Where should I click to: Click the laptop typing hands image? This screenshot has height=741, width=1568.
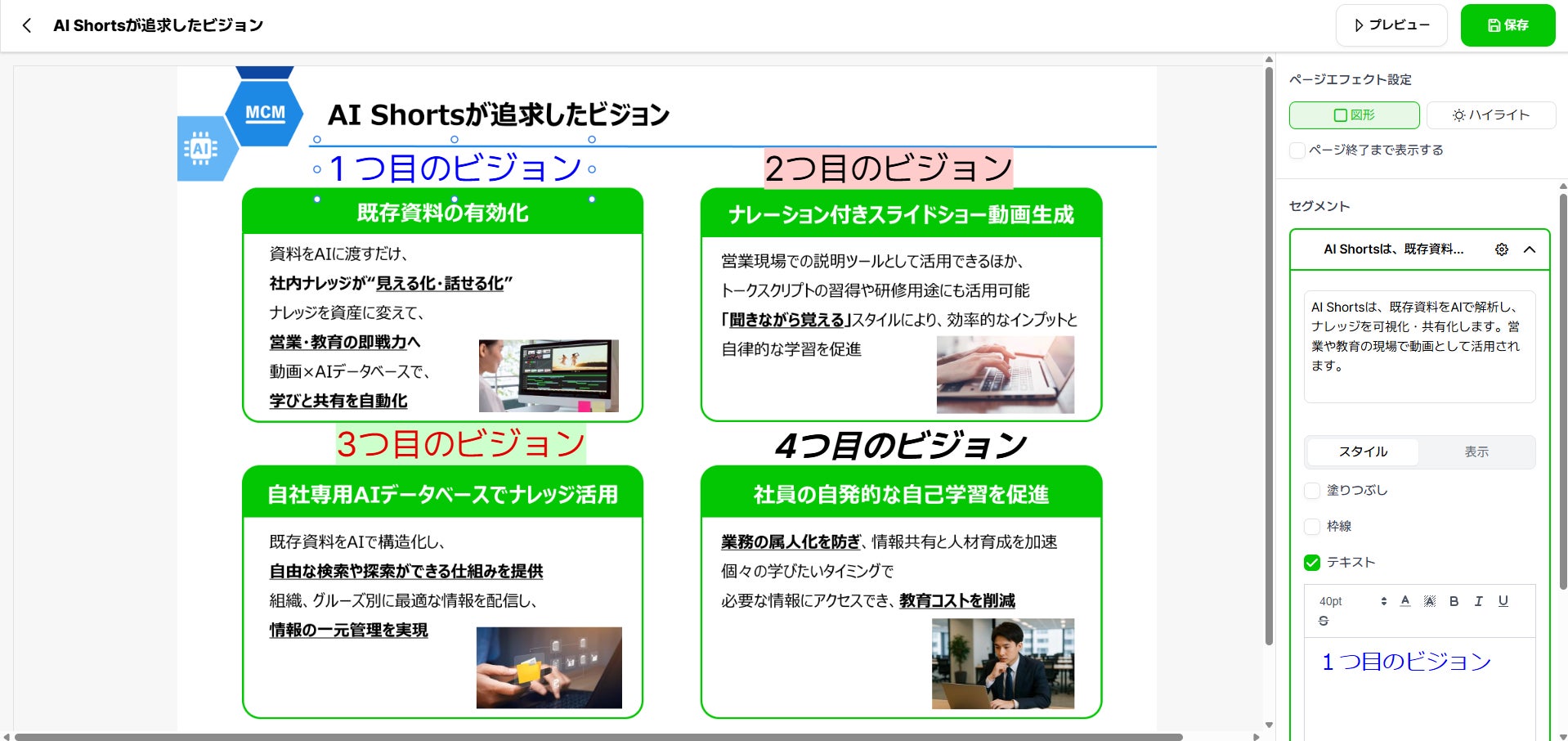[x=1006, y=375]
